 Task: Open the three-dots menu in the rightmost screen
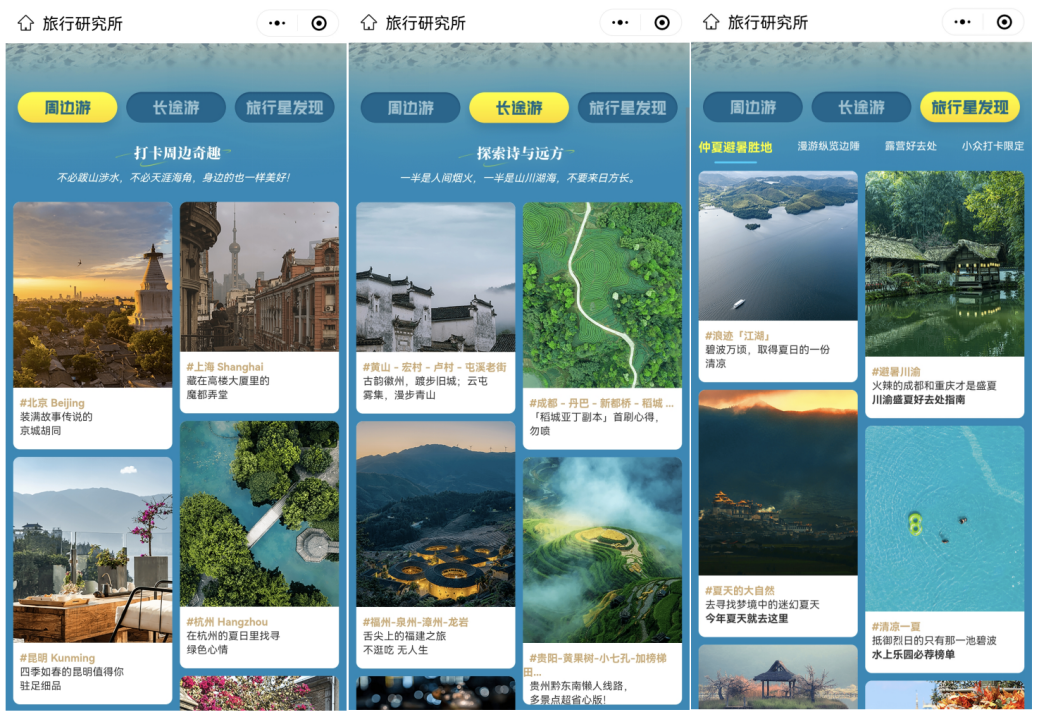tap(962, 23)
